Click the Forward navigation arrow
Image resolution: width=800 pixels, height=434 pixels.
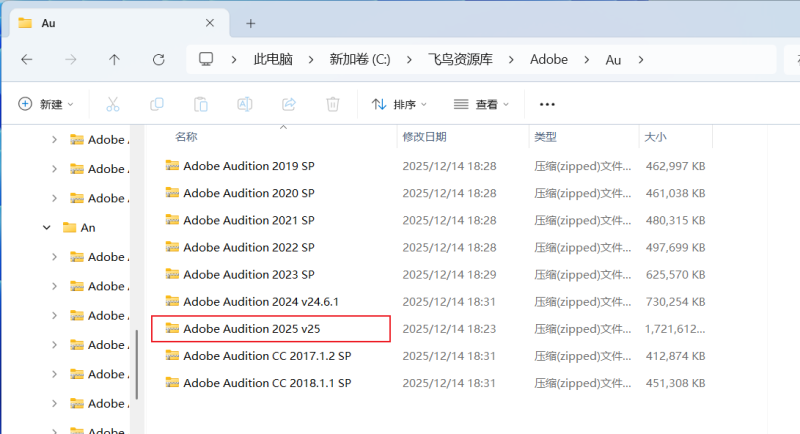click(x=70, y=60)
